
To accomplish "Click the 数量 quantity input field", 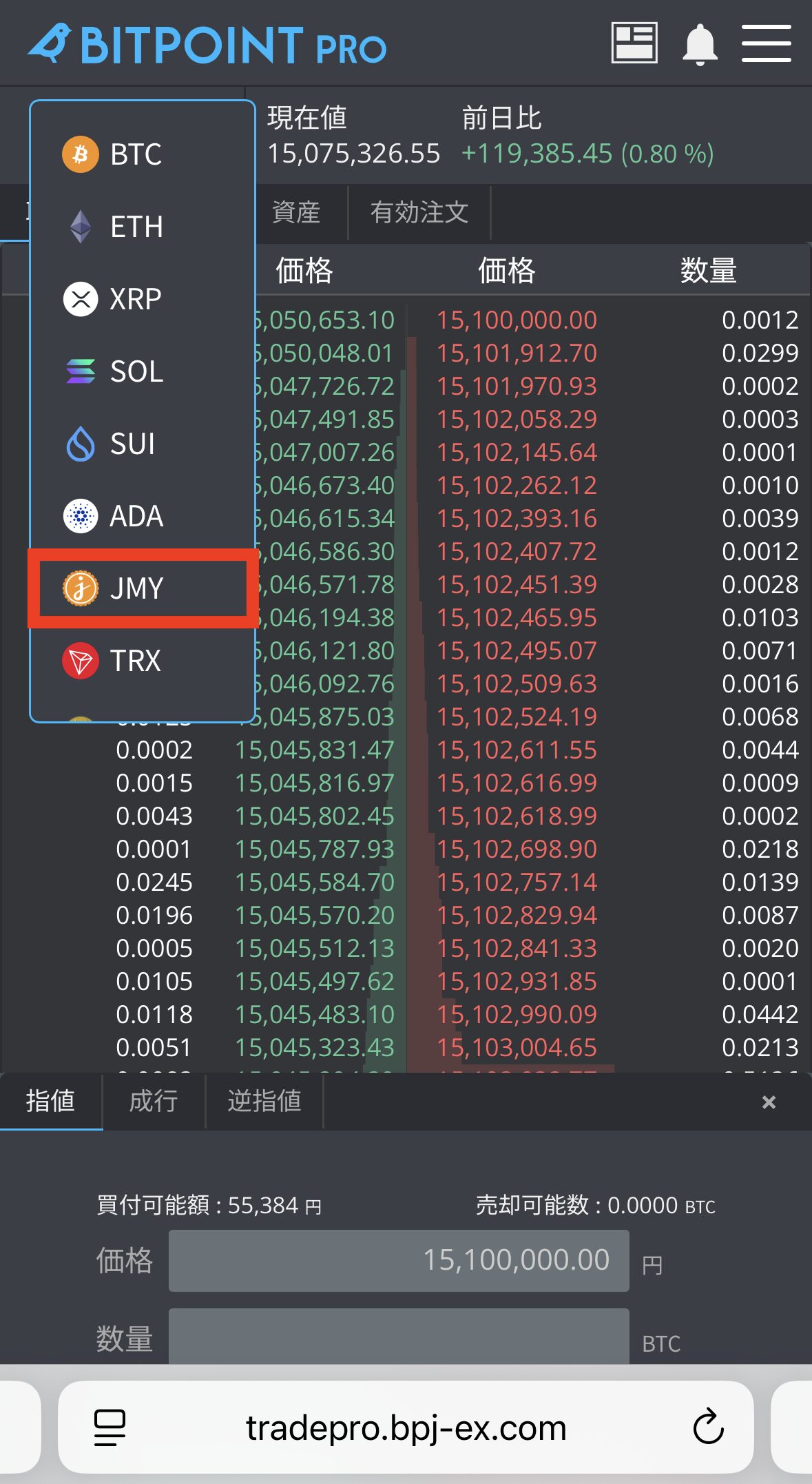I will (399, 1337).
